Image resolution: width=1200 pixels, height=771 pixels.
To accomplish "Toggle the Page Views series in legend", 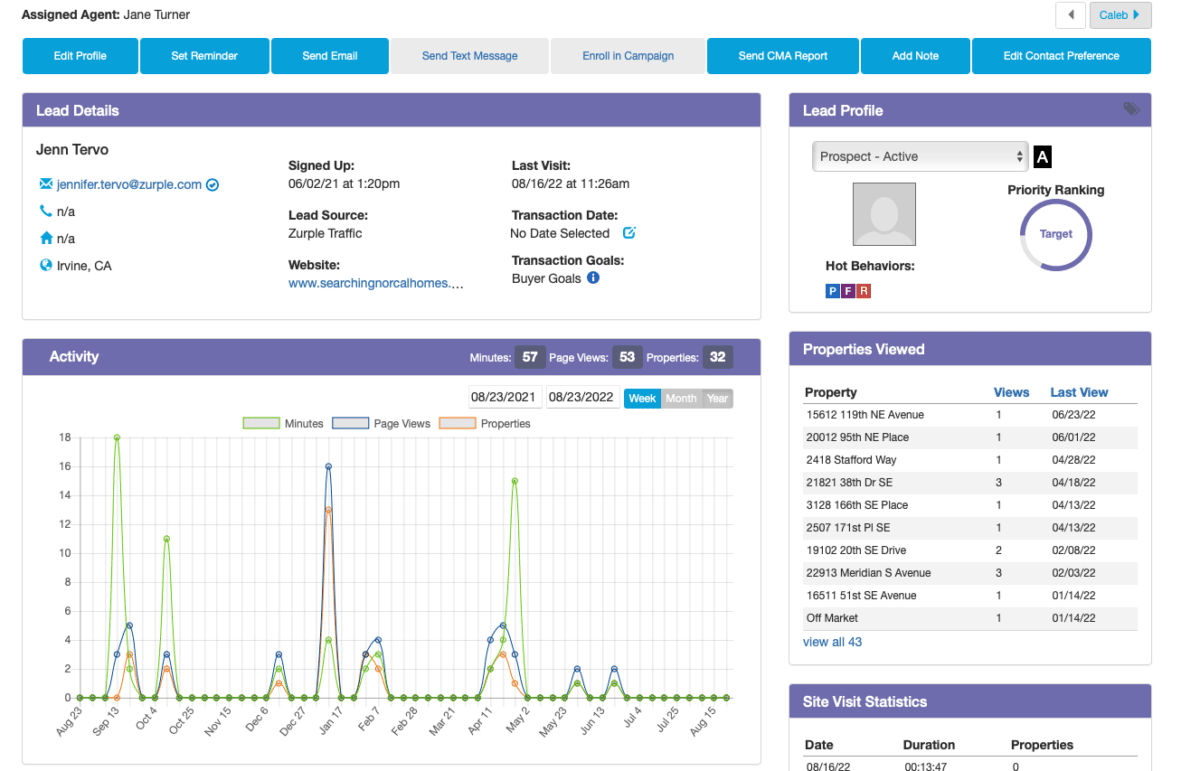I will click(x=381, y=423).
